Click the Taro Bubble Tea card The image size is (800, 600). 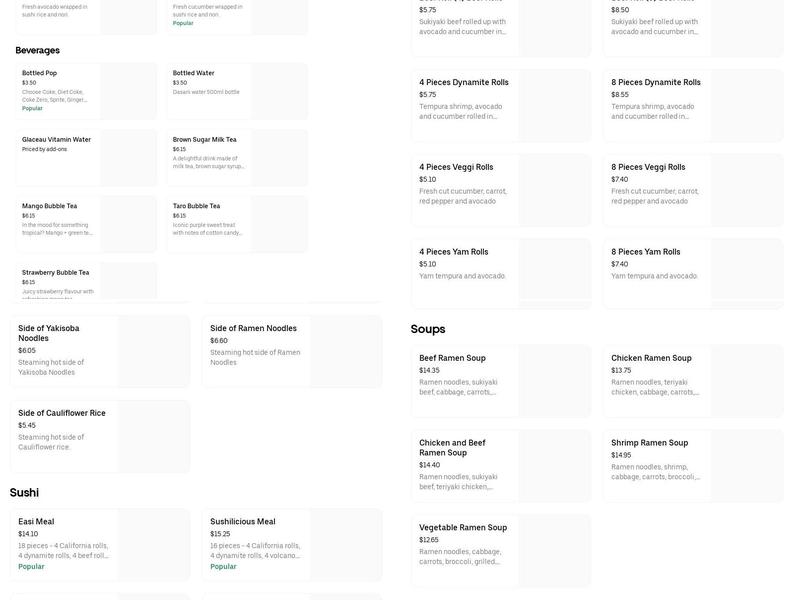click(x=237, y=223)
